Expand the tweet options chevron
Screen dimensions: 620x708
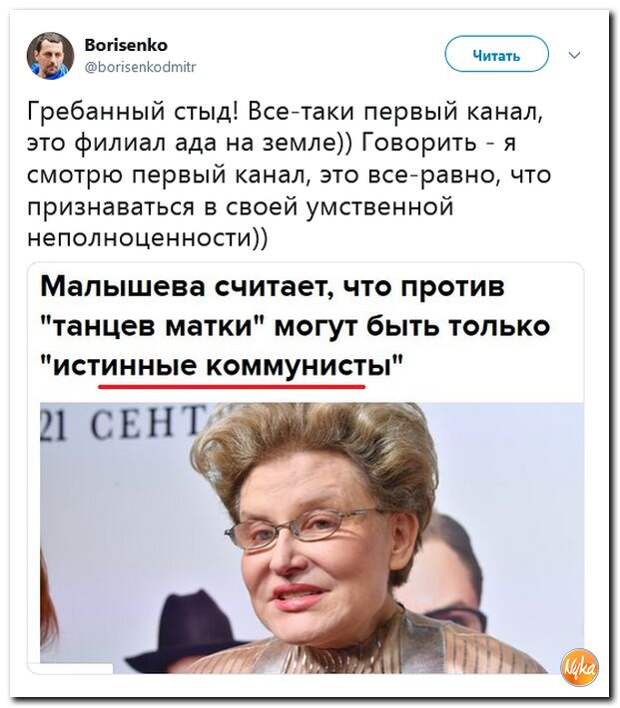tap(574, 56)
